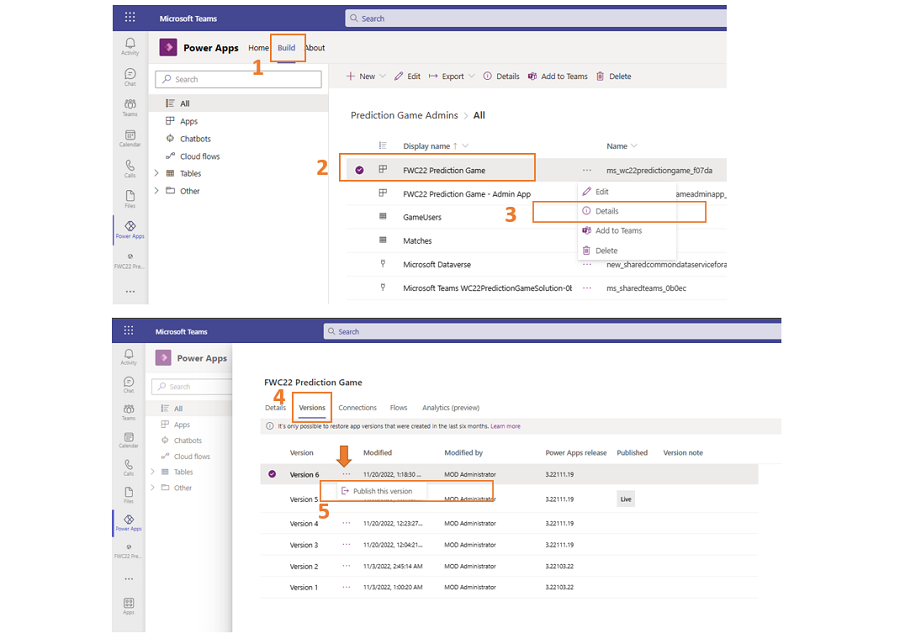The image size is (900, 644).
Task: Choose Details in the context menu
Action: [x=627, y=211]
